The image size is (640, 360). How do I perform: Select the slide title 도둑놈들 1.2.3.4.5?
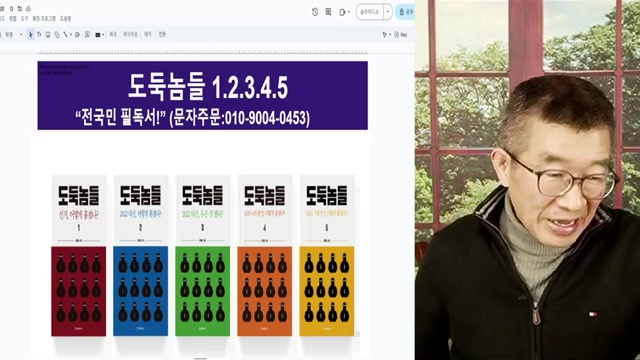(x=208, y=87)
